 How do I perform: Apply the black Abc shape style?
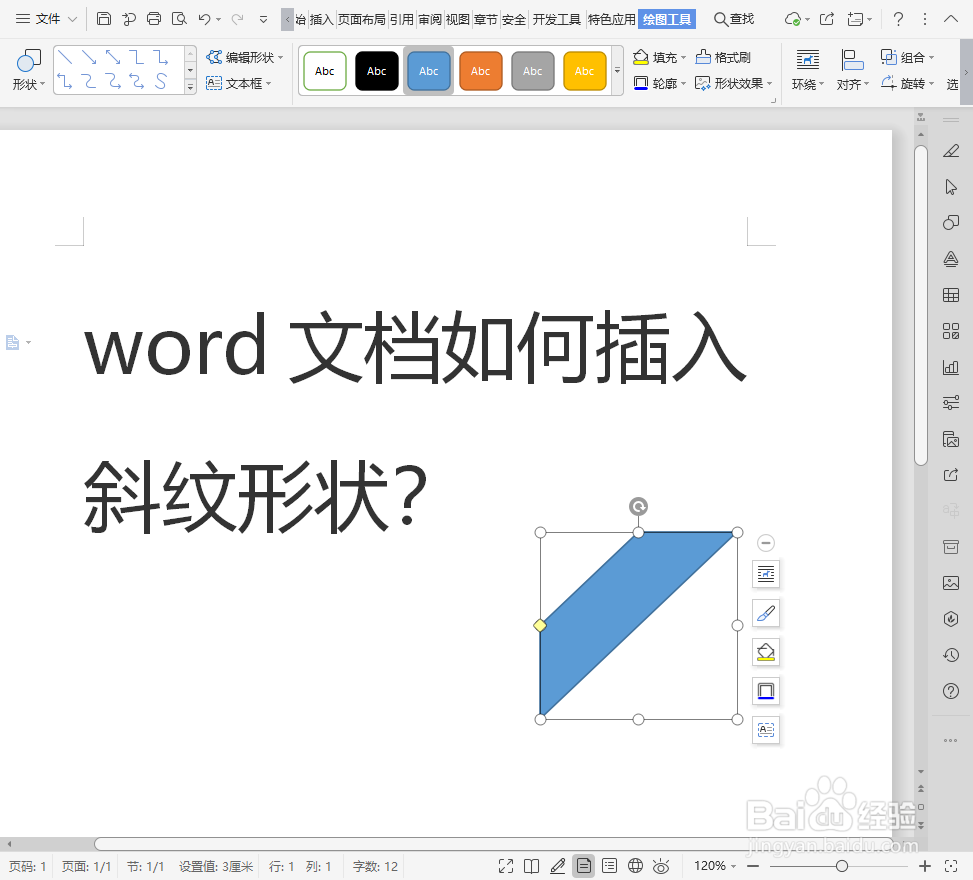coord(377,71)
